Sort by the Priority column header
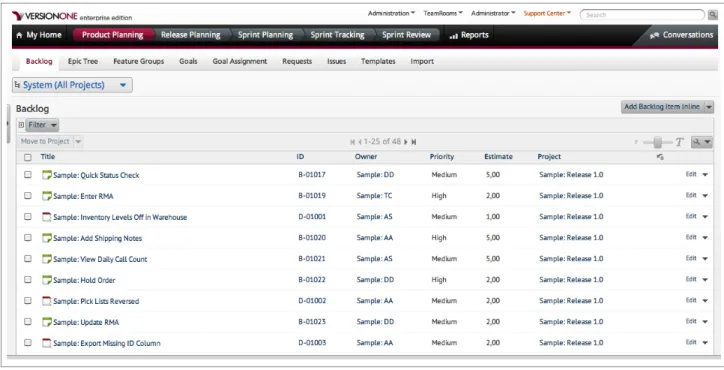This screenshot has height=370, width=724. click(442, 157)
